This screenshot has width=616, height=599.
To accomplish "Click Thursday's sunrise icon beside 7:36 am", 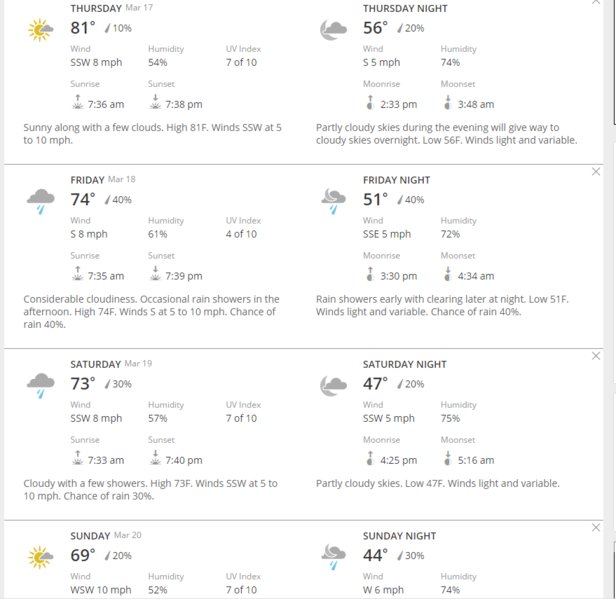I will point(78,102).
